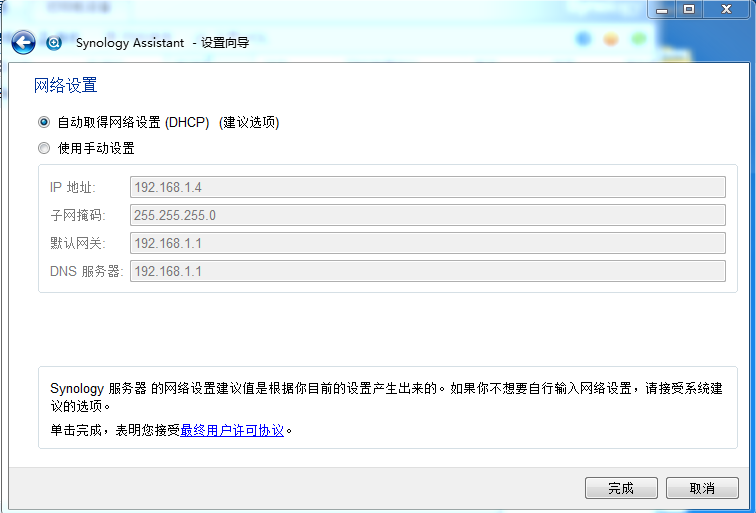Minimize the Synology Assistant window
This screenshot has height=513, width=756.
tap(662, 9)
